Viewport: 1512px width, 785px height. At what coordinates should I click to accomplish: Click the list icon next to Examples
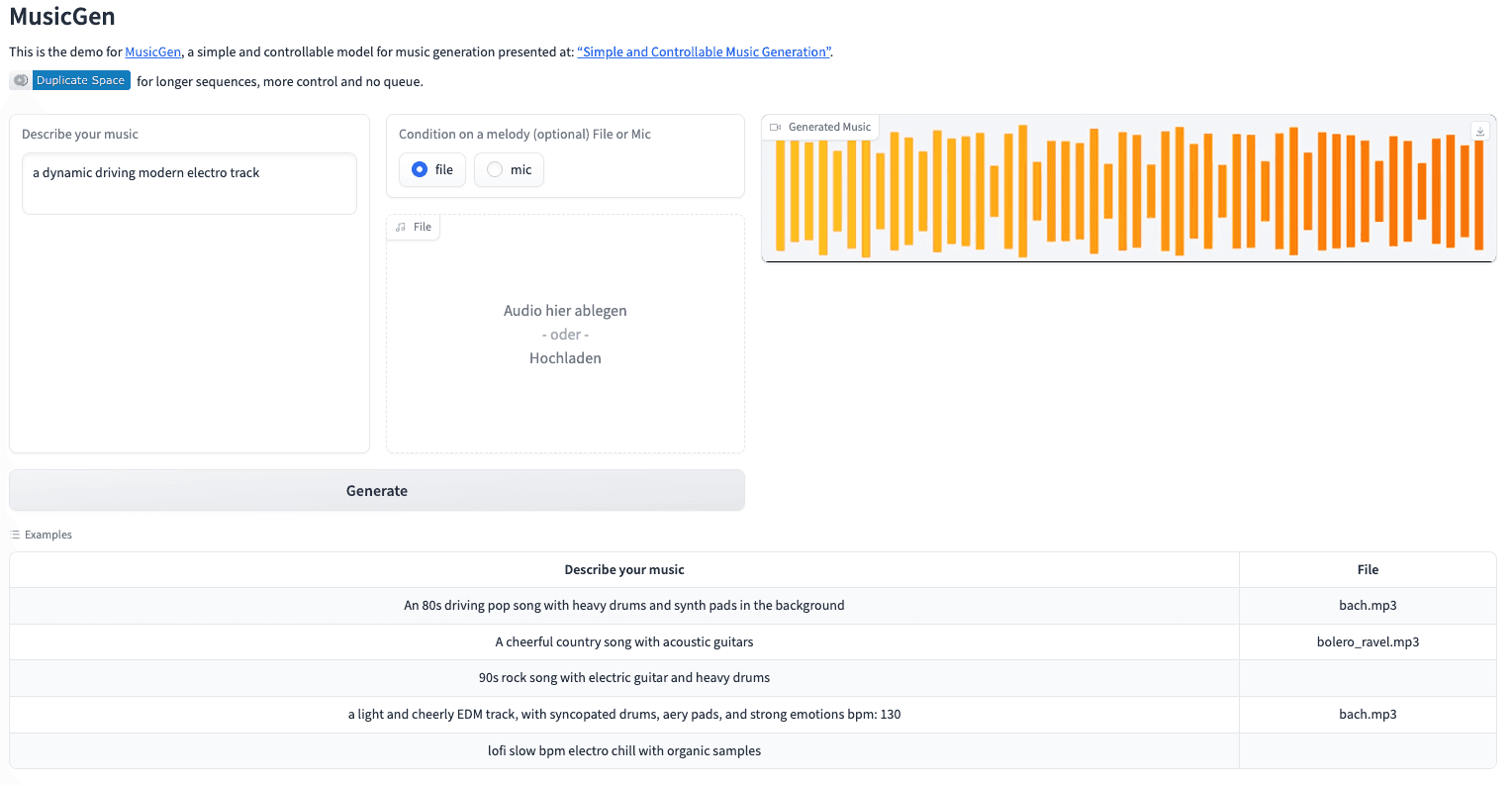[15, 535]
